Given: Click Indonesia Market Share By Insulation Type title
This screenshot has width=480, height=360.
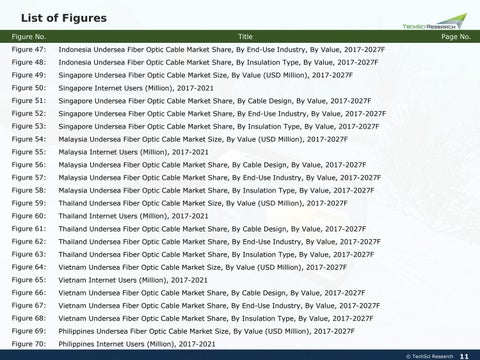Looking at the screenshot, I should coord(218,62).
